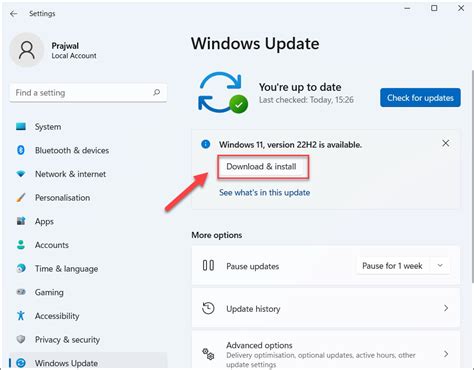Click Check for updates button
Screen dimensions: 474x370
pos(420,98)
